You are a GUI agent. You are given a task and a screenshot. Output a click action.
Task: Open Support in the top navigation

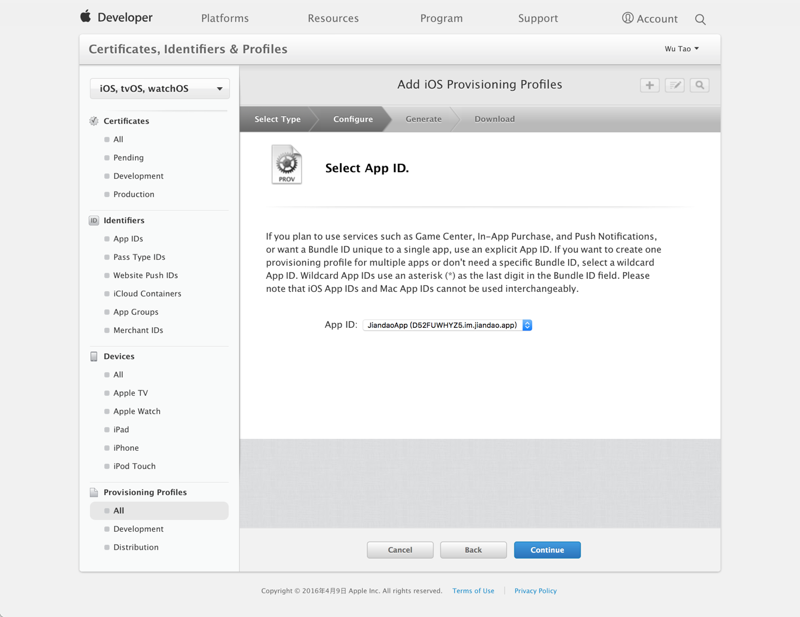538,18
